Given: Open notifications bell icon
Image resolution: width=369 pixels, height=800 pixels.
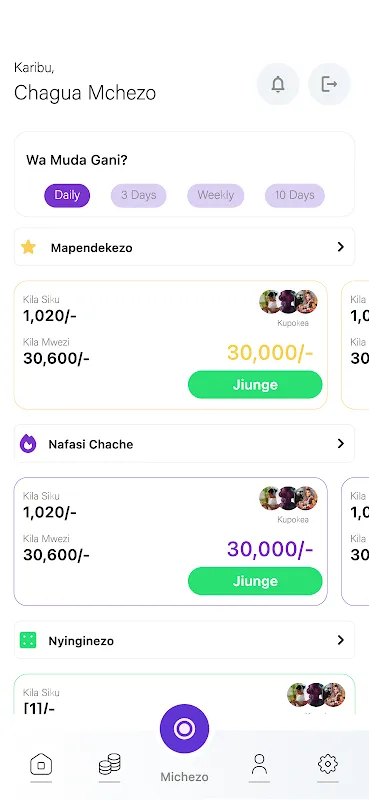Looking at the screenshot, I should 278,84.
